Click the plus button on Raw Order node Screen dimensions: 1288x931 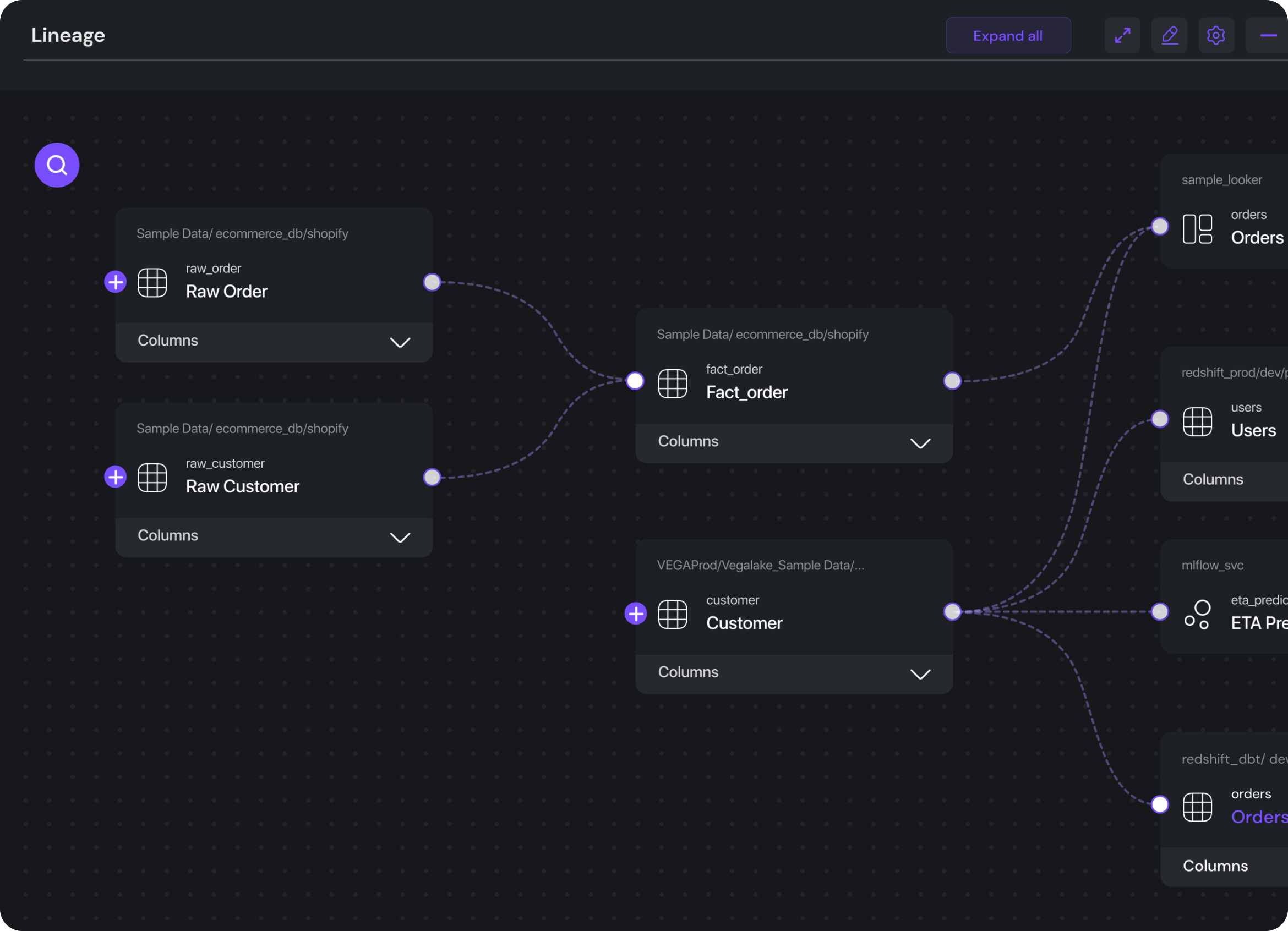click(x=115, y=282)
